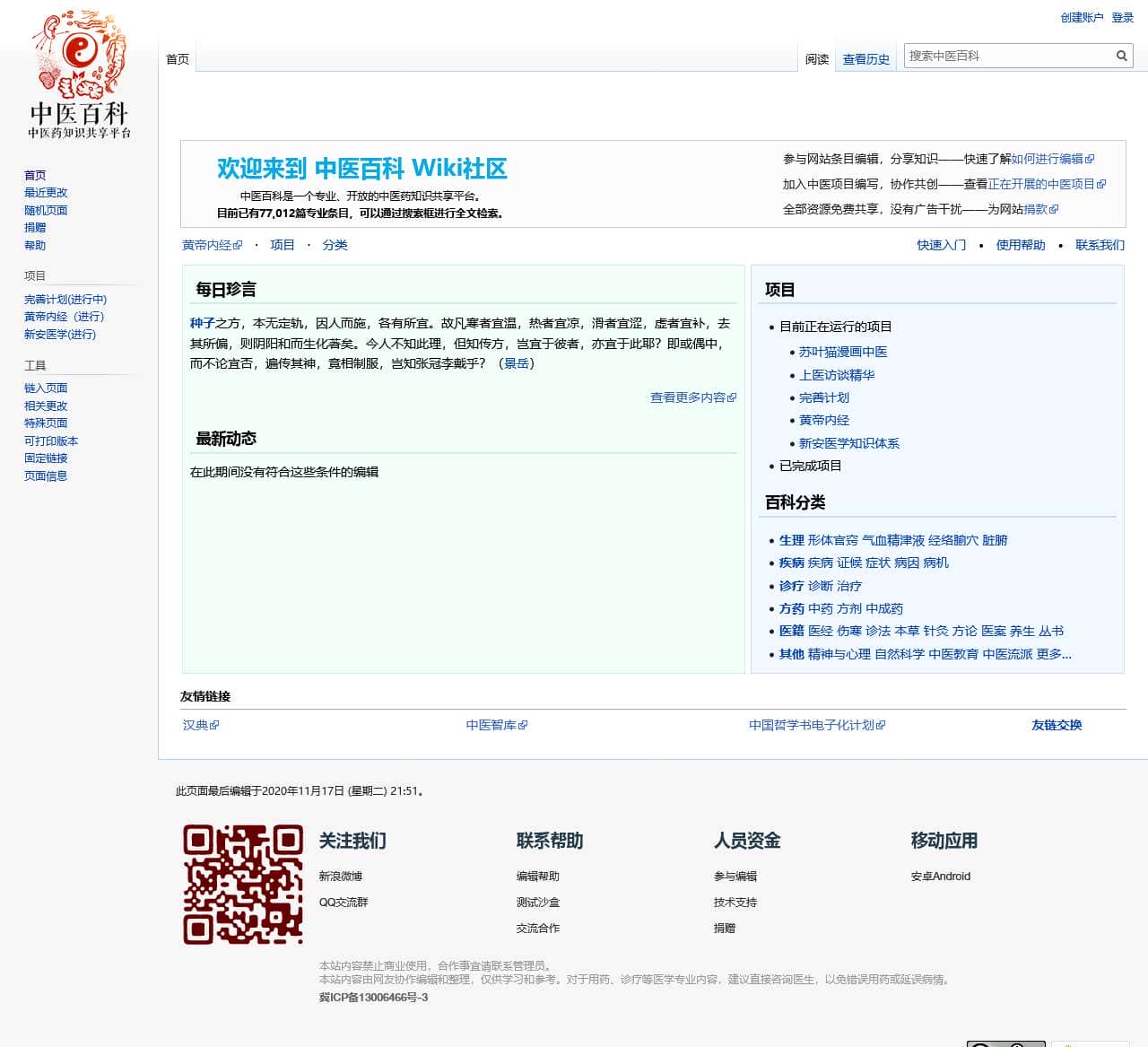Click the 安卓Android app link

pos(941,877)
